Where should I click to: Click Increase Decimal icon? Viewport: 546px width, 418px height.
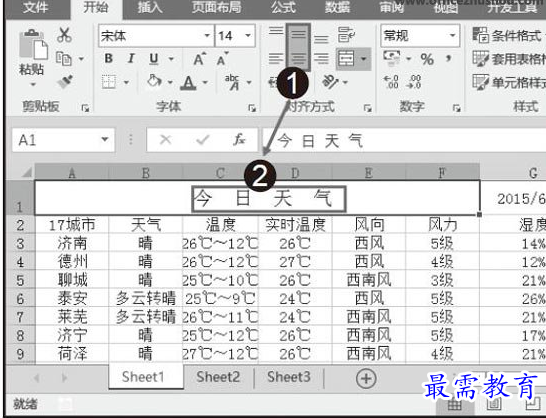[x=391, y=82]
